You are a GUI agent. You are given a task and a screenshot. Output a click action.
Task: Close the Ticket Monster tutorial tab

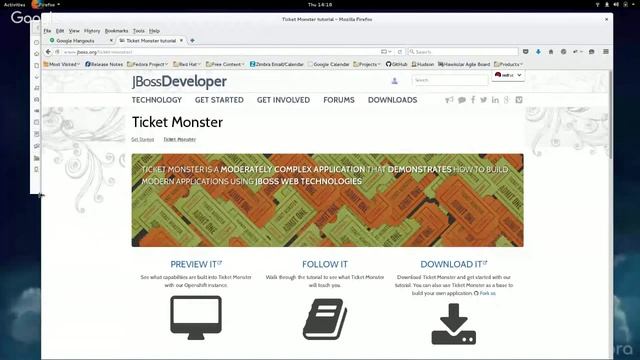tap(181, 40)
